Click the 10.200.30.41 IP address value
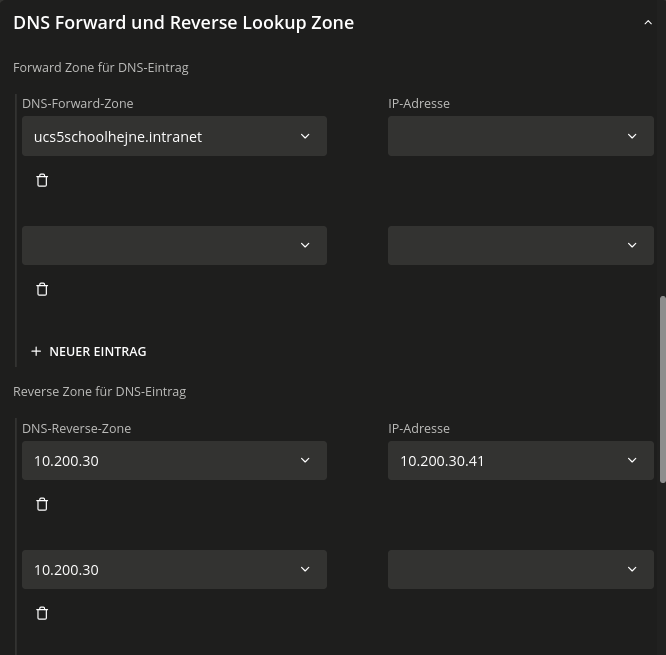Image resolution: width=666 pixels, height=655 pixels. pyautogui.click(x=442, y=461)
